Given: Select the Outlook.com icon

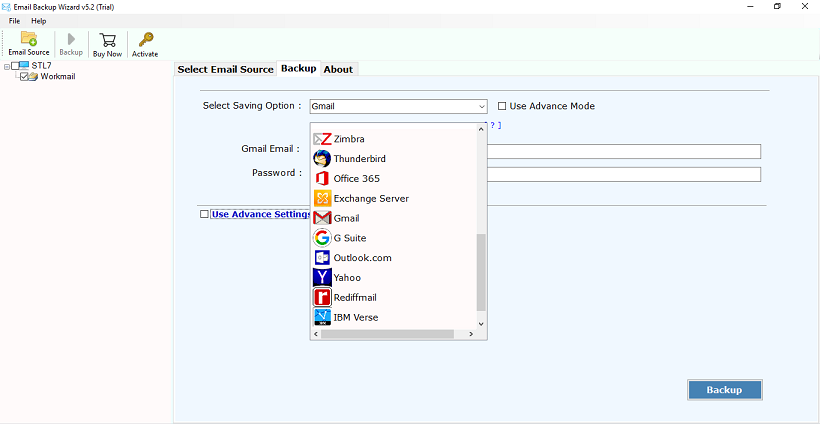Looking at the screenshot, I should 322,258.
